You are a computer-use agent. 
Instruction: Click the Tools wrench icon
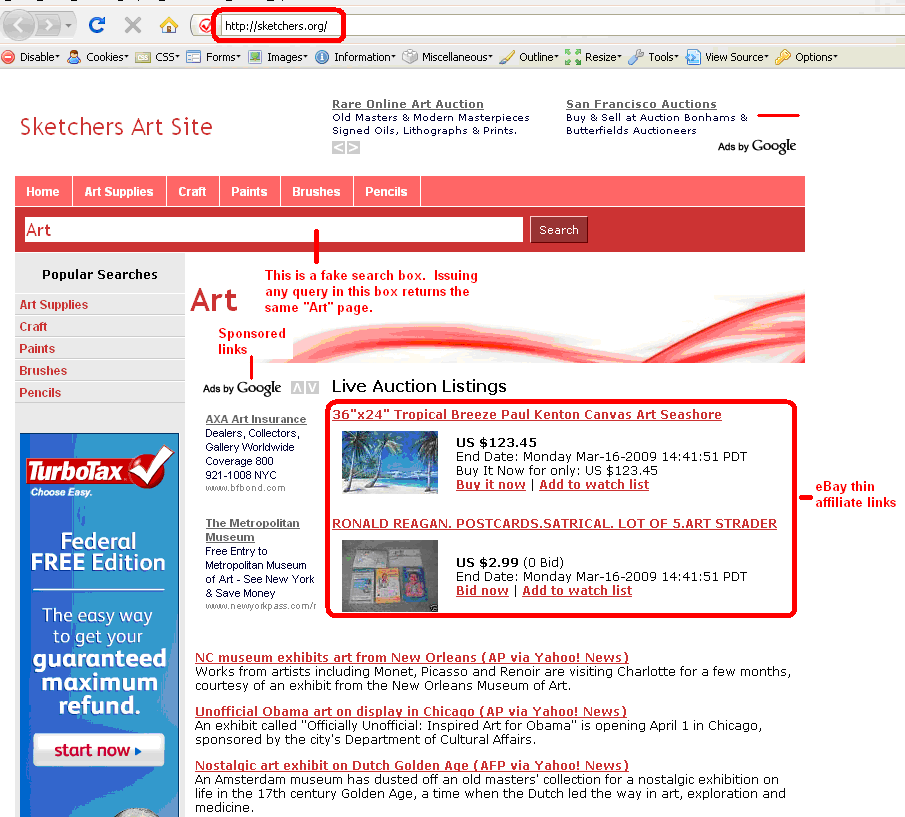[x=635, y=57]
